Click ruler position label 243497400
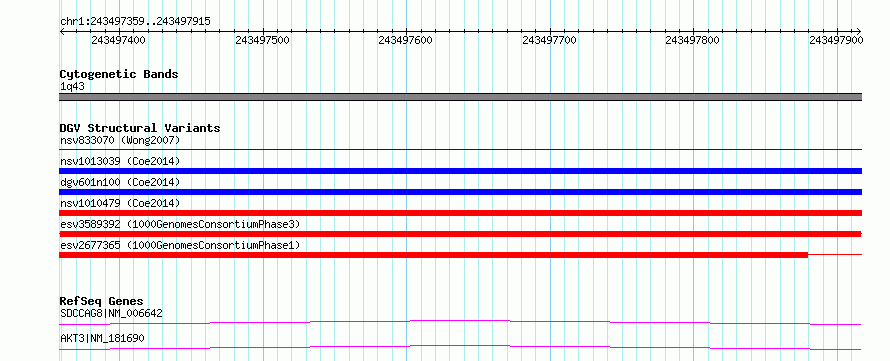This screenshot has width=890, height=361. tap(118, 40)
